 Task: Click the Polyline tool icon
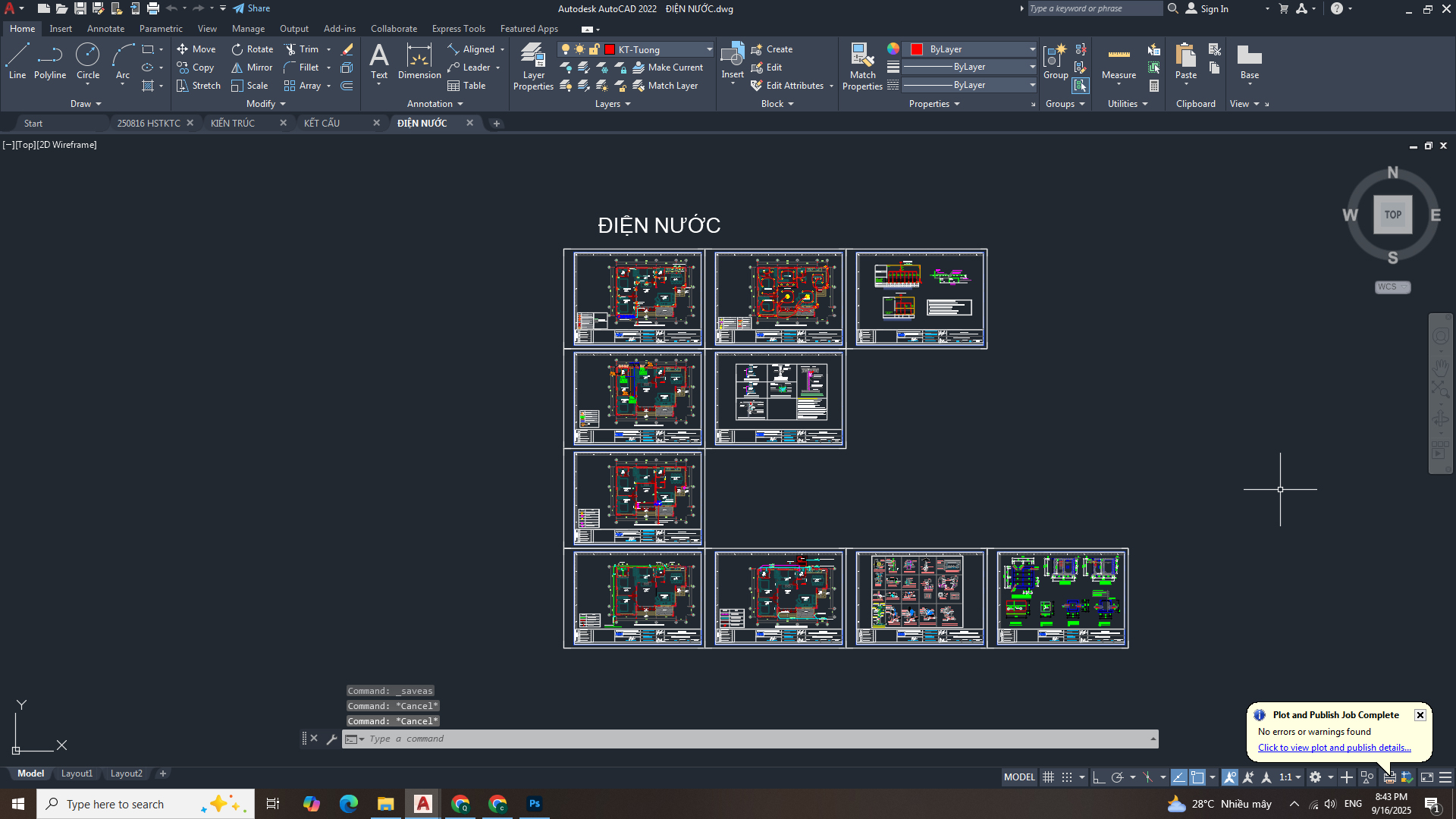(x=50, y=61)
